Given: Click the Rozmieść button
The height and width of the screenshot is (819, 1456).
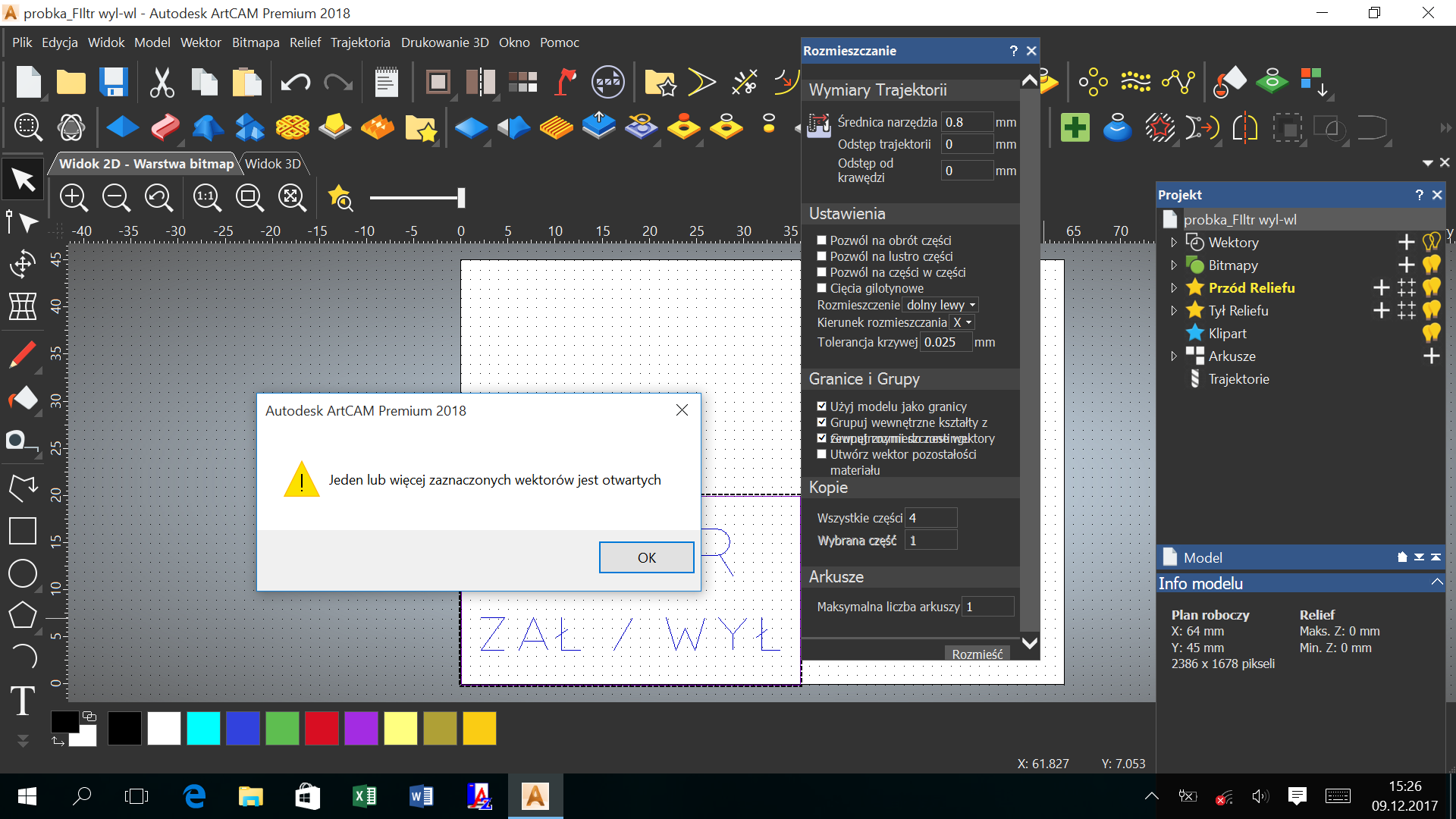Looking at the screenshot, I should [x=977, y=654].
